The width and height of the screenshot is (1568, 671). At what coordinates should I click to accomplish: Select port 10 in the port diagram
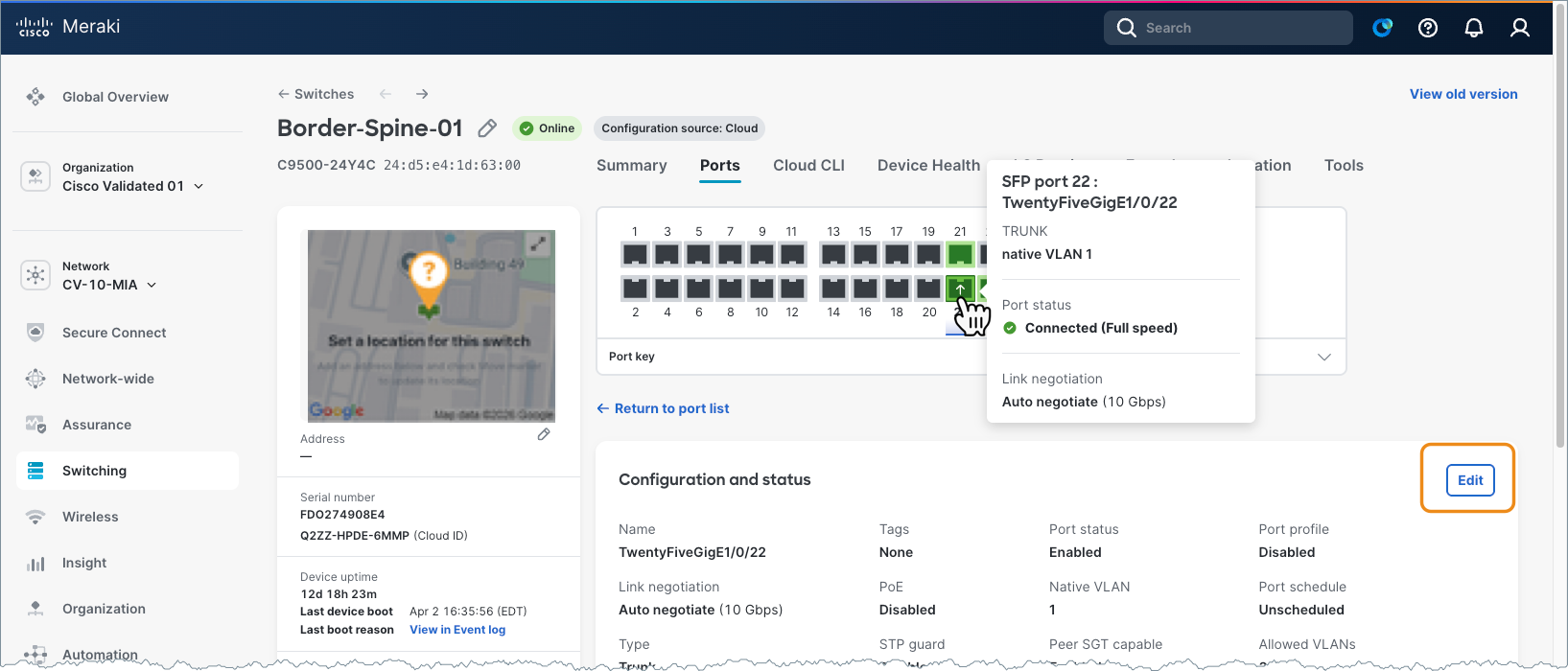(x=761, y=288)
